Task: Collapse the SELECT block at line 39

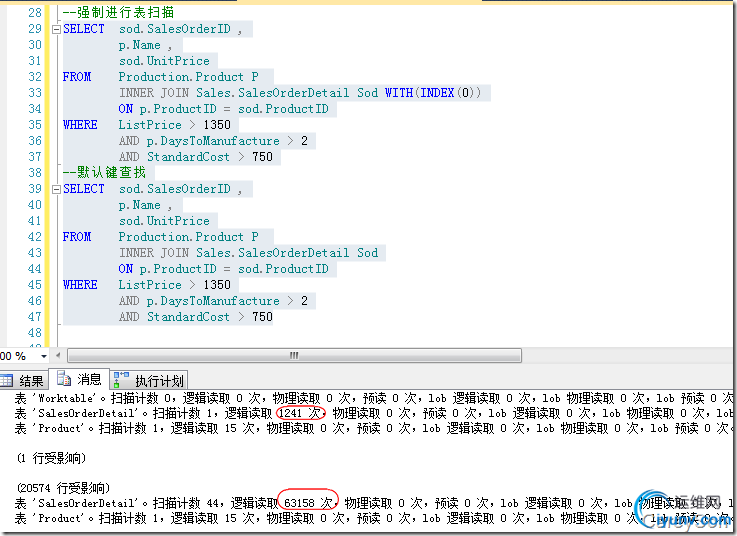Action: pos(56,189)
